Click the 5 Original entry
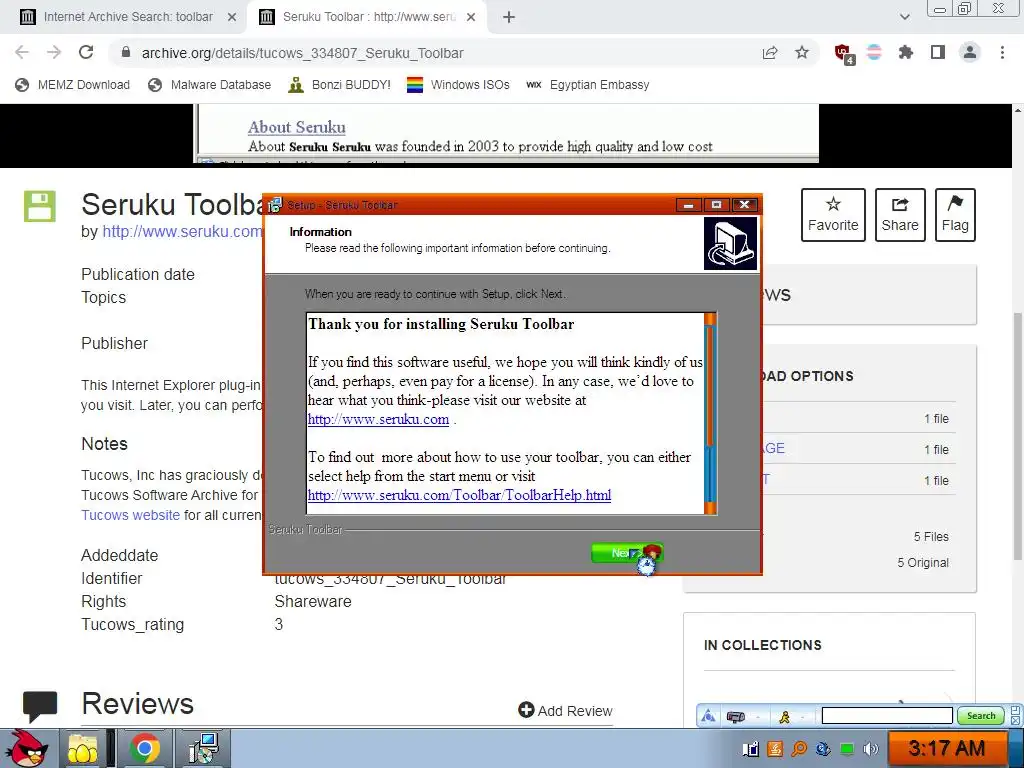Viewport: 1024px width, 768px height. click(923, 563)
